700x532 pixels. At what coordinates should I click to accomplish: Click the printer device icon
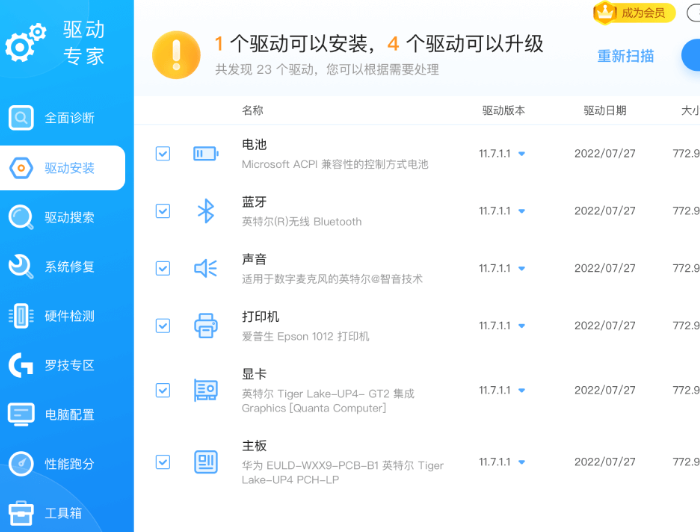[205, 325]
